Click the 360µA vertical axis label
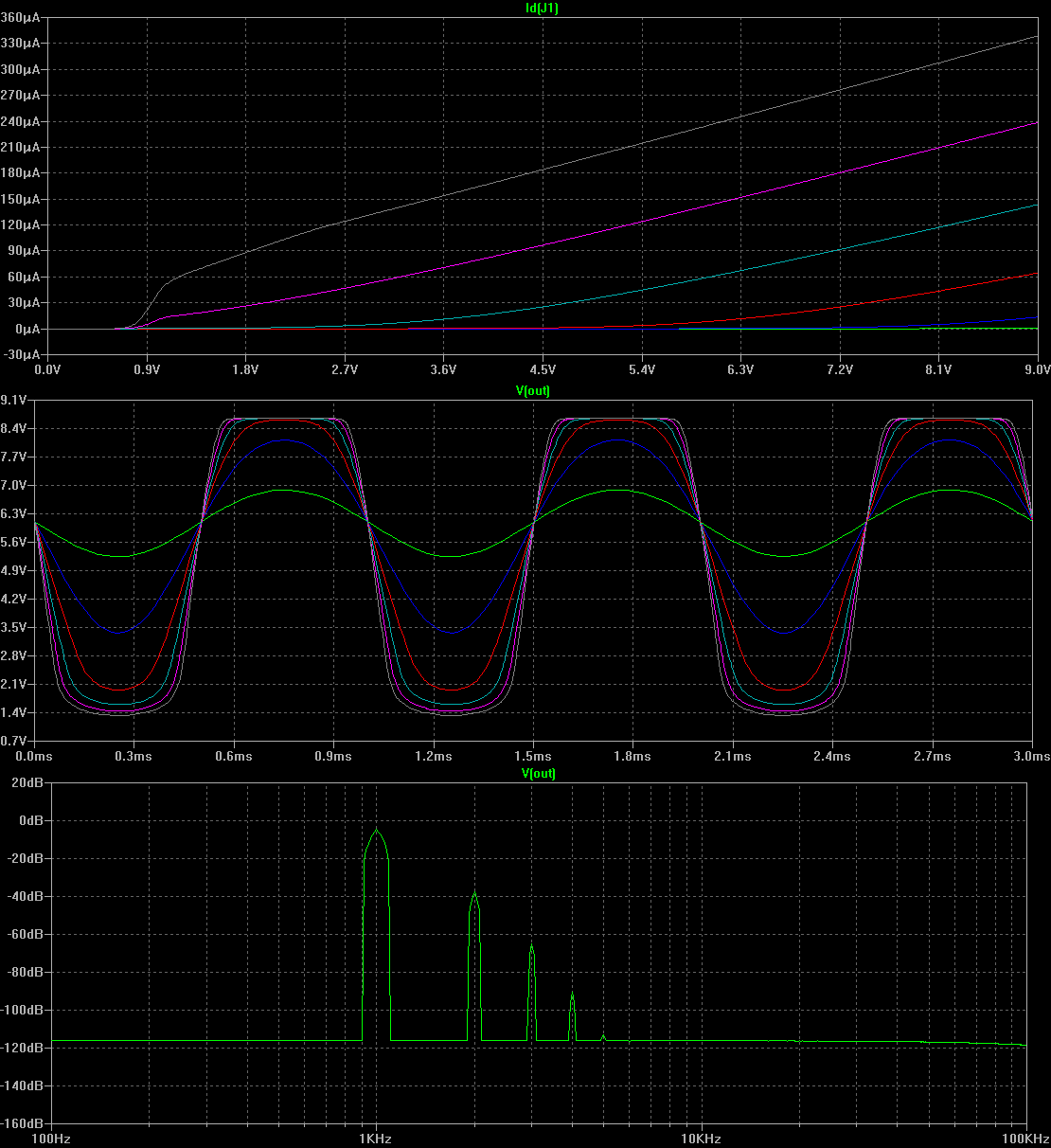 pyautogui.click(x=21, y=18)
